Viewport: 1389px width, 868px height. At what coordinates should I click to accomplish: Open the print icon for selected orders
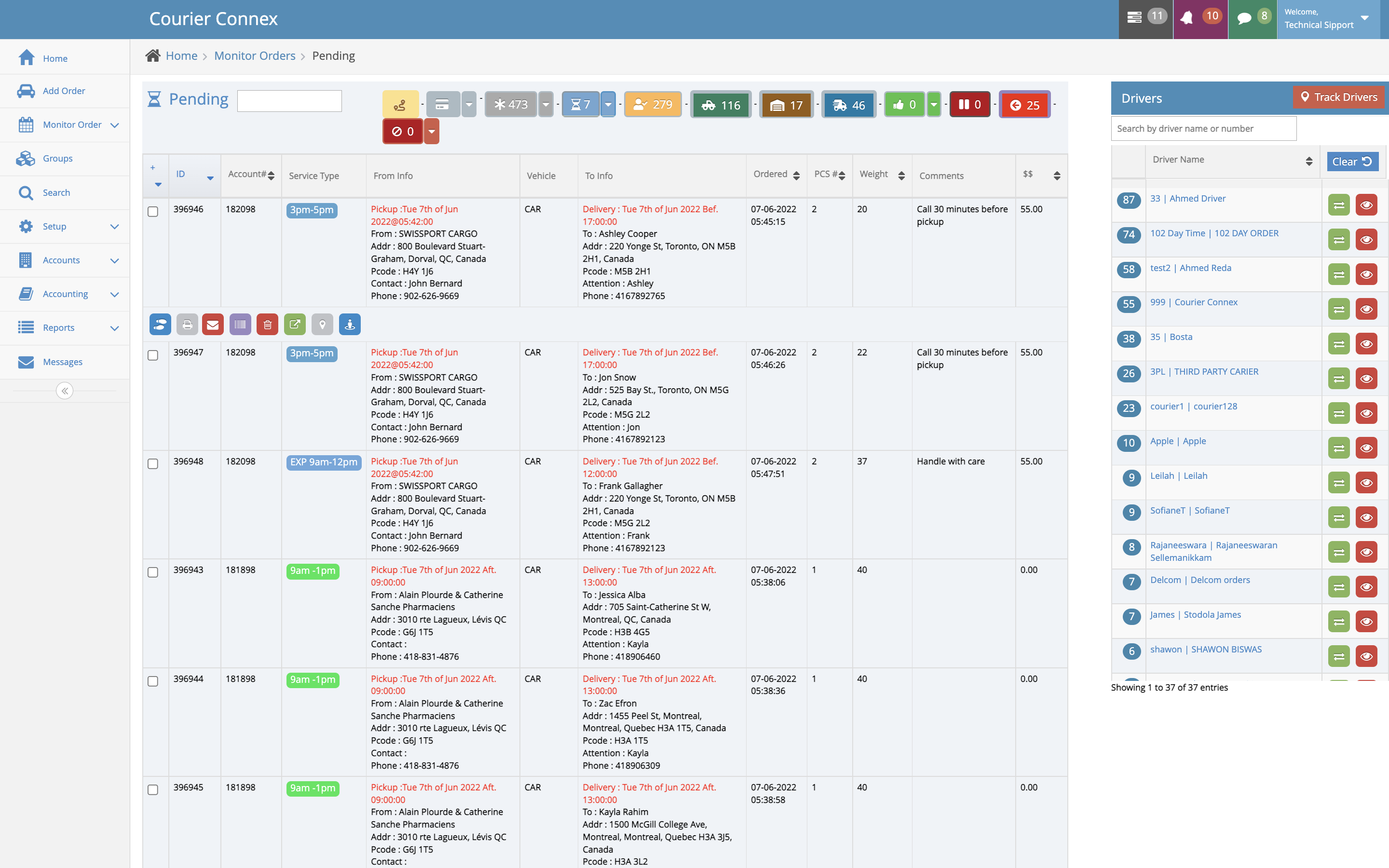[188, 325]
